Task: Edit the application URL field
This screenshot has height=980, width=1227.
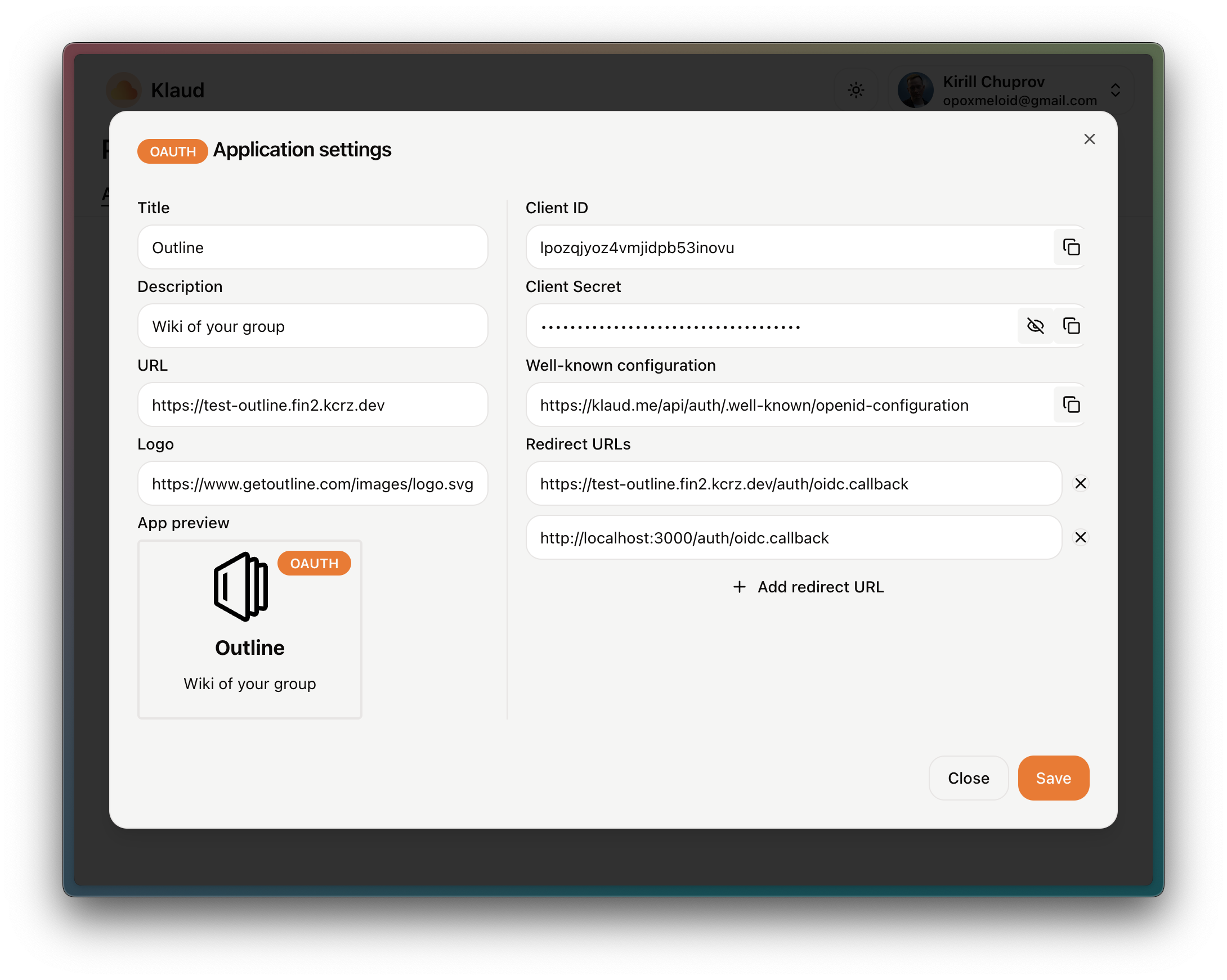Action: click(312, 405)
